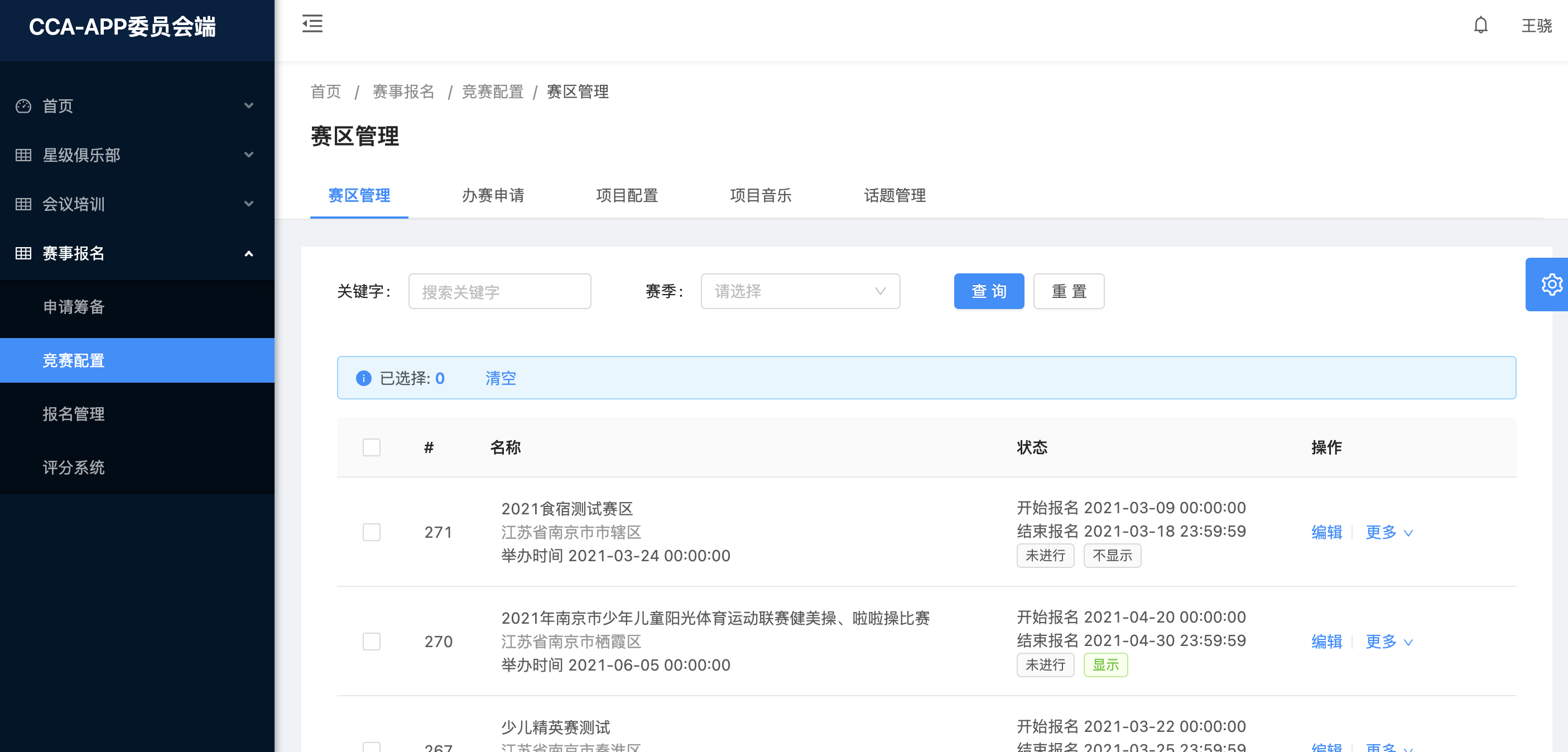
Task: Expand the 会议培训 sidebar menu
Action: [x=248, y=204]
